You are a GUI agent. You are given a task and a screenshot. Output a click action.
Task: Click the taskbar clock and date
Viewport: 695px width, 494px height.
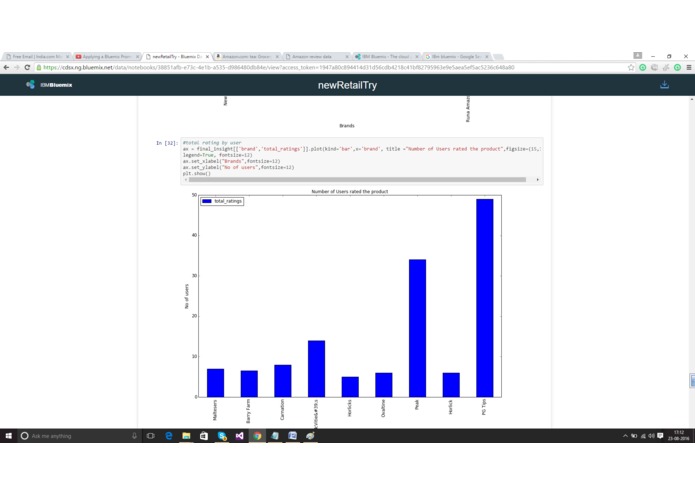[679, 436]
